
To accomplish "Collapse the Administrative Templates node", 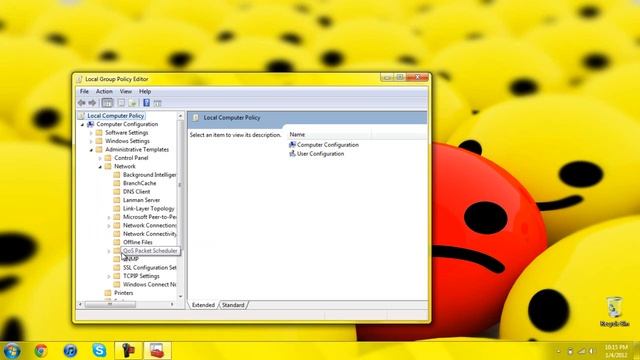I will click(x=91, y=150).
